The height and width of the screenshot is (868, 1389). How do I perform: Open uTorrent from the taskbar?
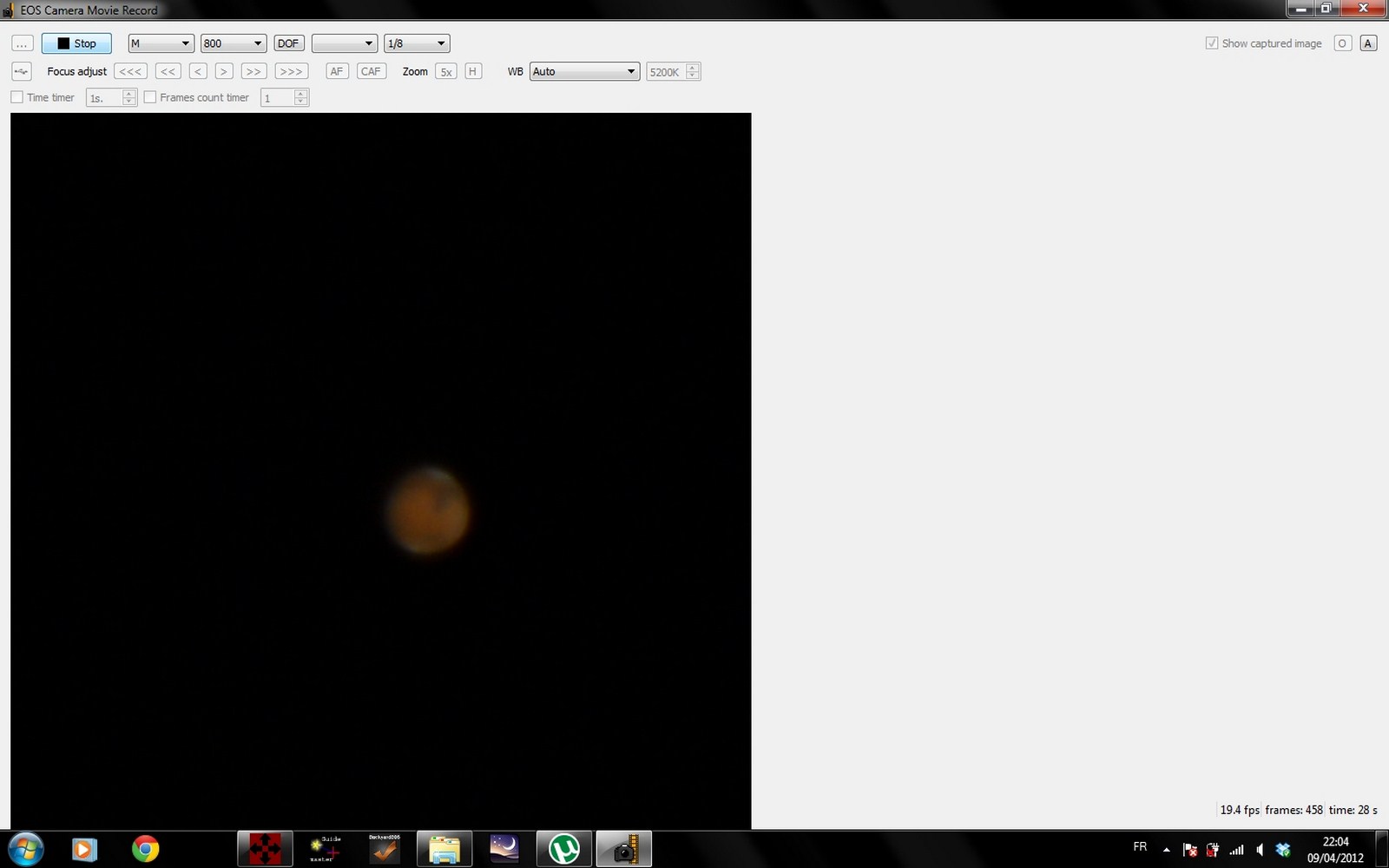[564, 849]
